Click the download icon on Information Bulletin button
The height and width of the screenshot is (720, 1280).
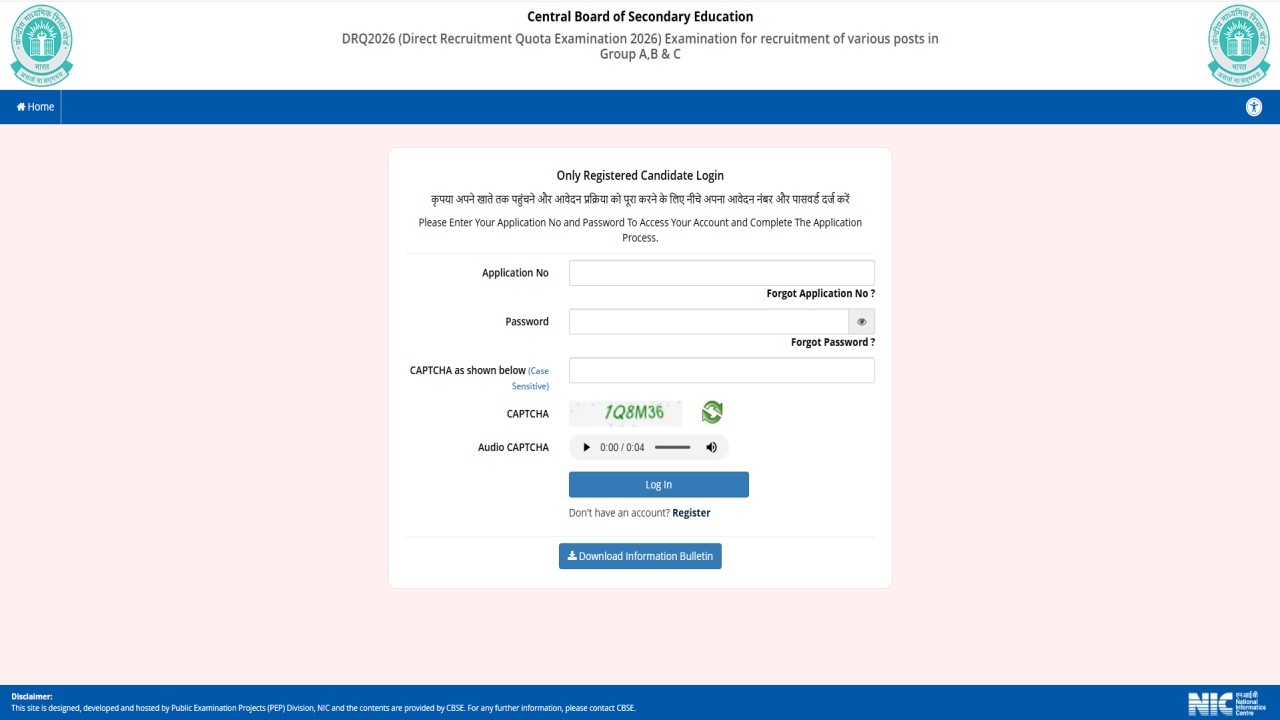tap(571, 556)
